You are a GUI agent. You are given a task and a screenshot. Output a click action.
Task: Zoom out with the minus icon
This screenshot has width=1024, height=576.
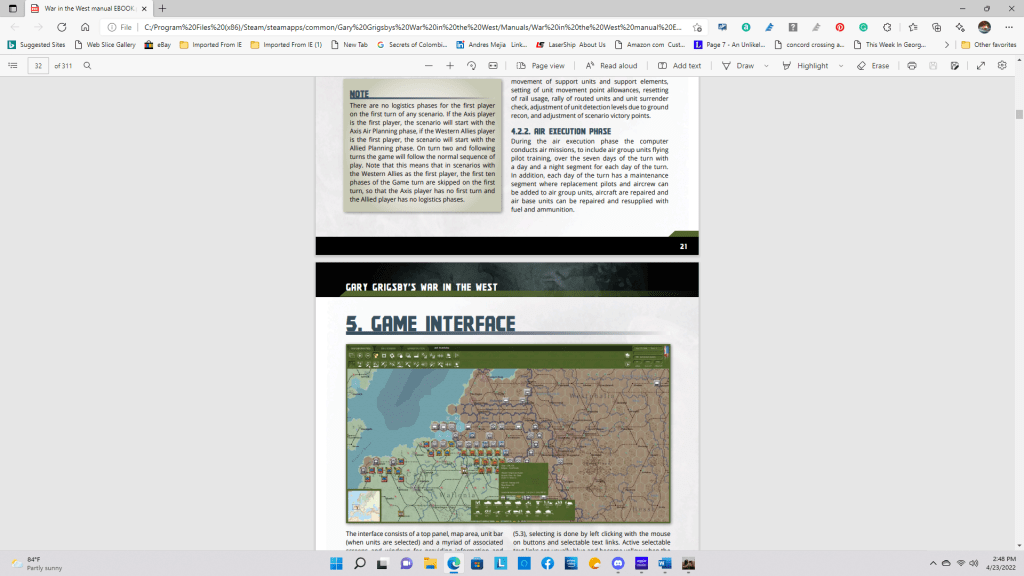[429, 65]
